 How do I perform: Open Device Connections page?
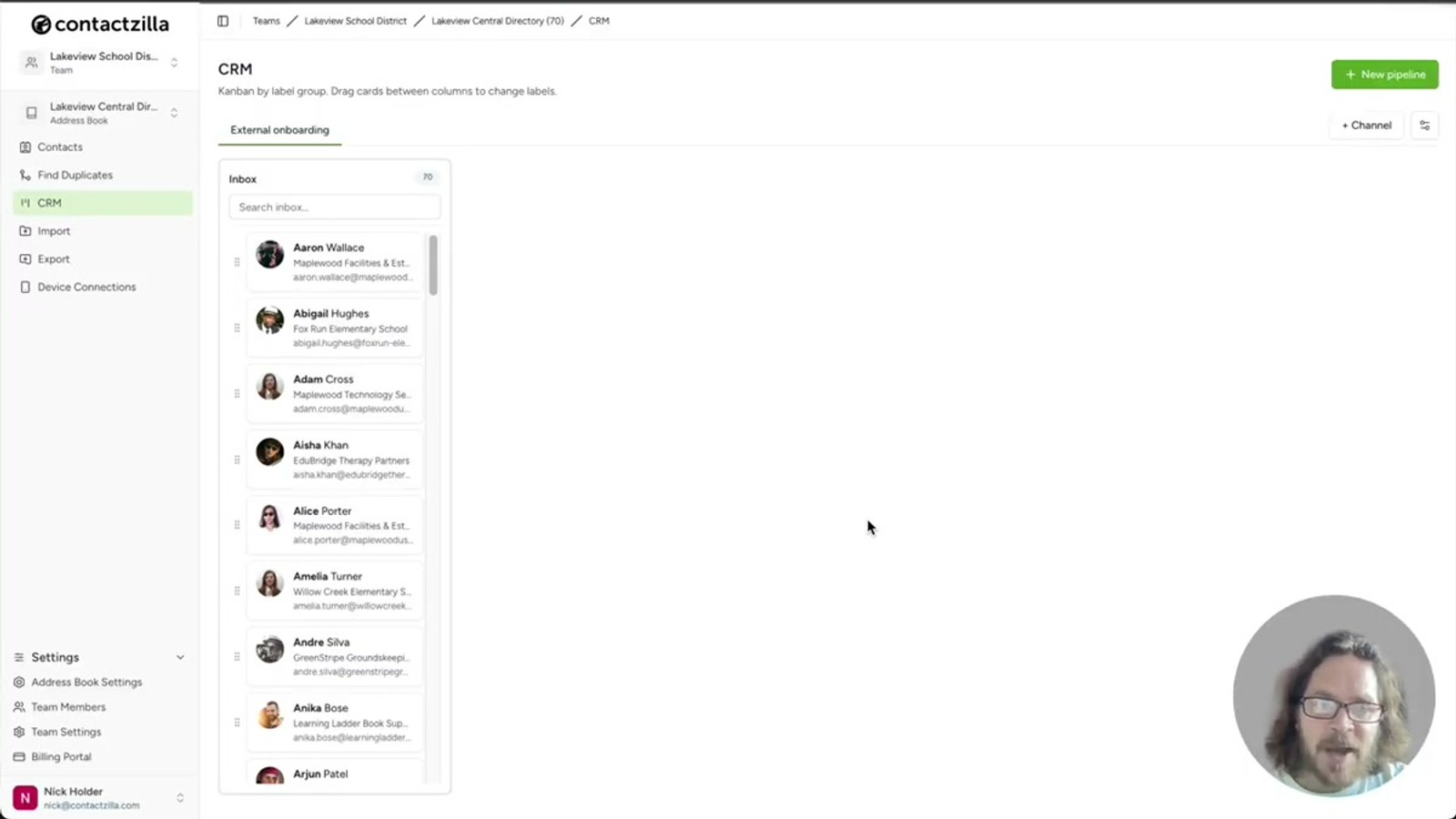[103, 287]
